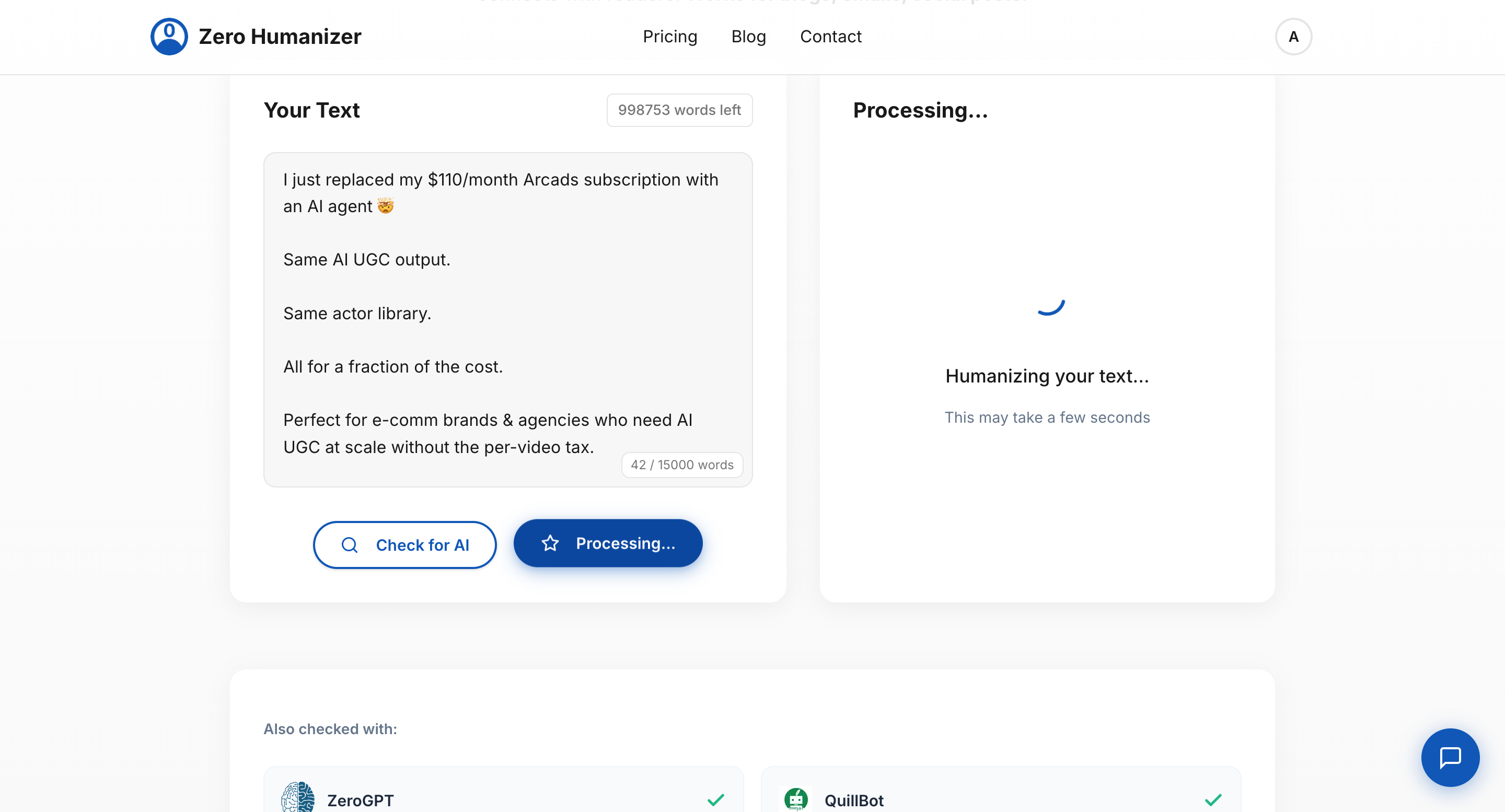Click the star icon on Processing button
The height and width of the screenshot is (812, 1505).
pyautogui.click(x=550, y=543)
